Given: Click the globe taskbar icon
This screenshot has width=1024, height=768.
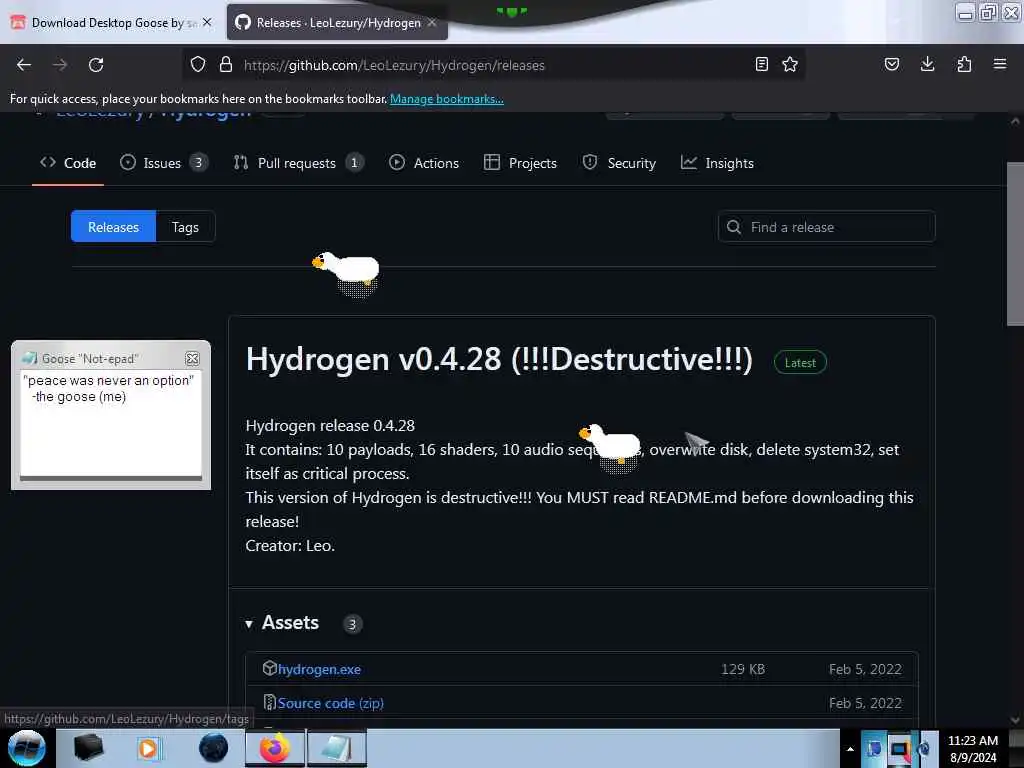Looking at the screenshot, I should coord(214,748).
